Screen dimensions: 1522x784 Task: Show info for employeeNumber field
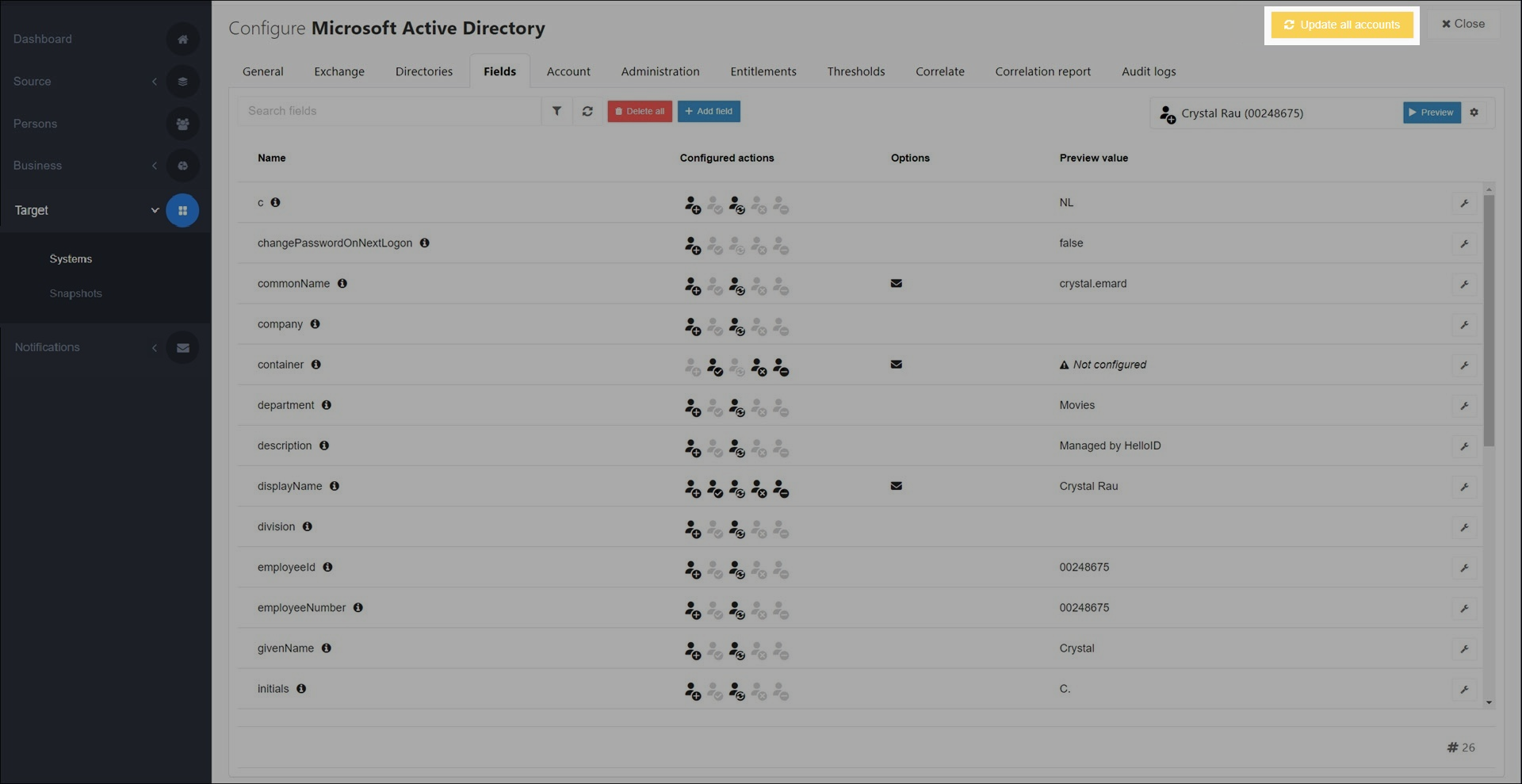358,607
